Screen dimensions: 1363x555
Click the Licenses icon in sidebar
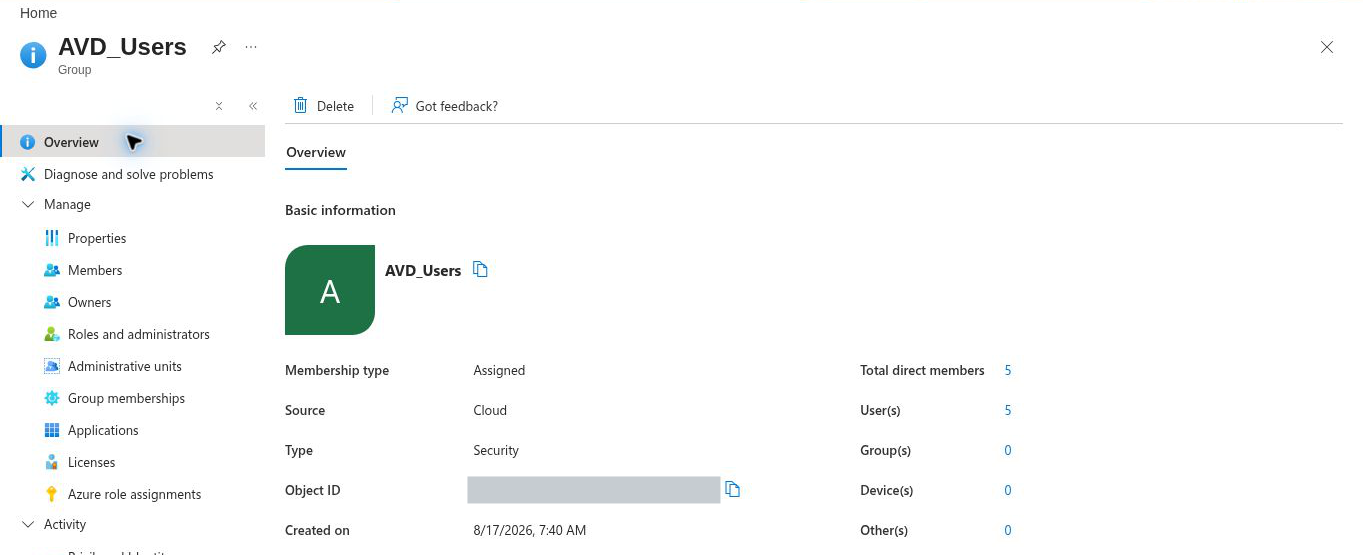(52, 462)
